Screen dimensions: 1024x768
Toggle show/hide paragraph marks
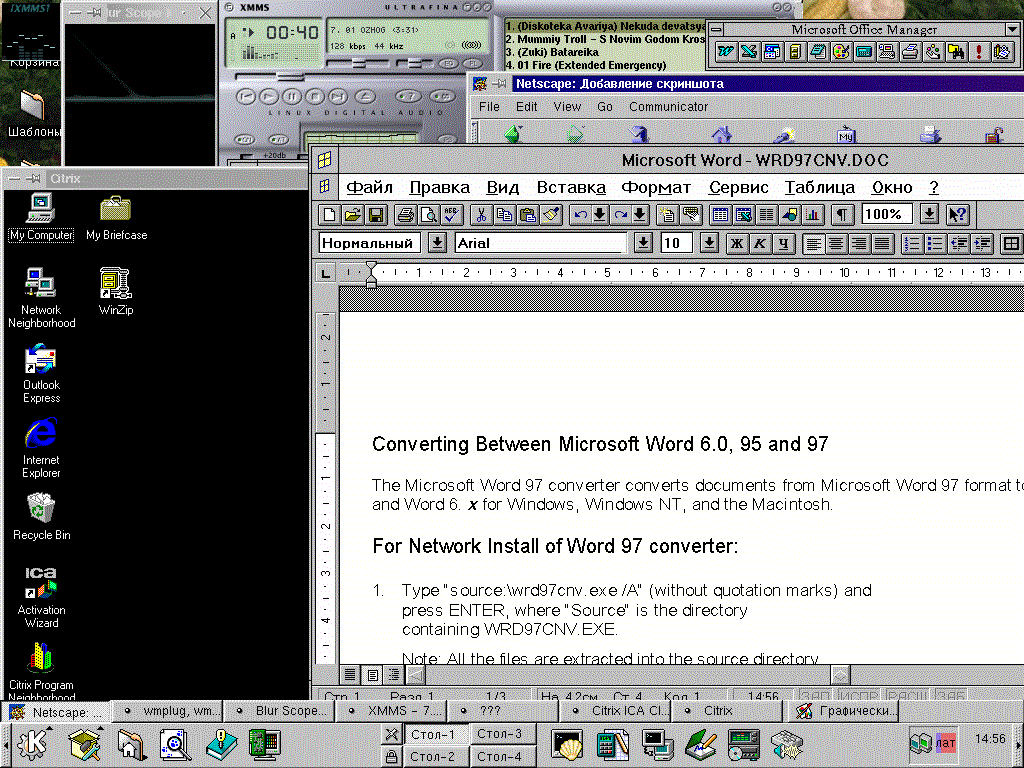pyautogui.click(x=842, y=214)
